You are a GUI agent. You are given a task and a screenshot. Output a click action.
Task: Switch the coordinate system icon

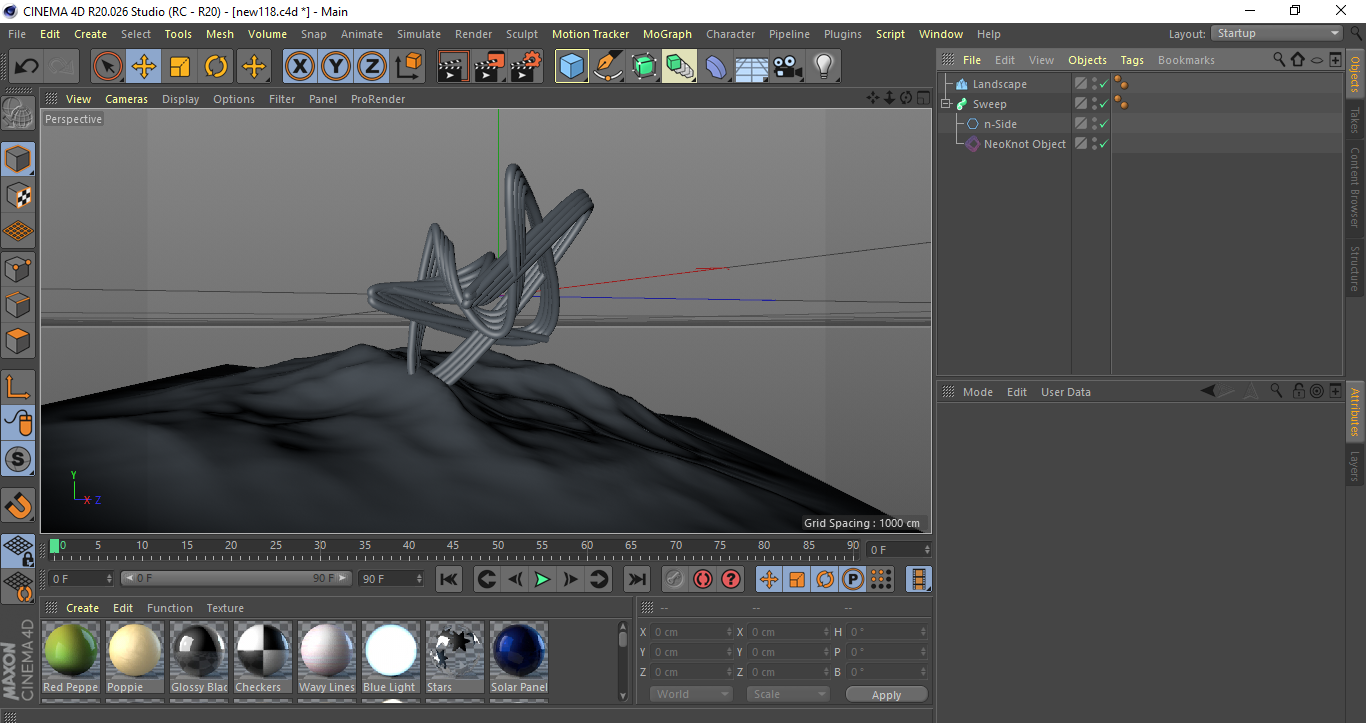coord(408,67)
